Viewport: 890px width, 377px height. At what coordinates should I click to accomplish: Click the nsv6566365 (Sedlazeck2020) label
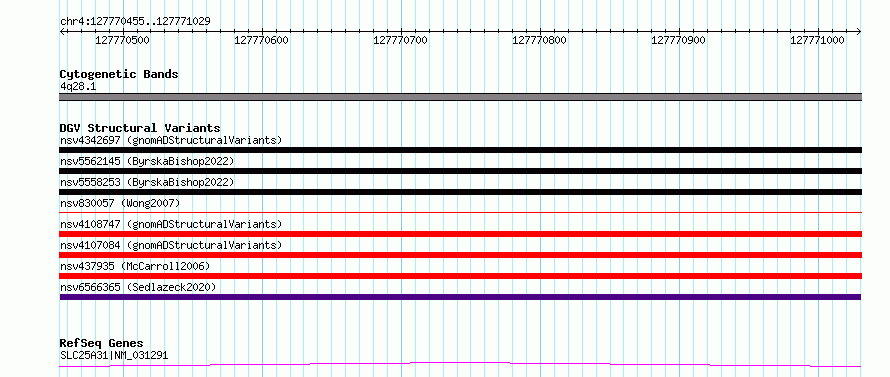coord(138,287)
